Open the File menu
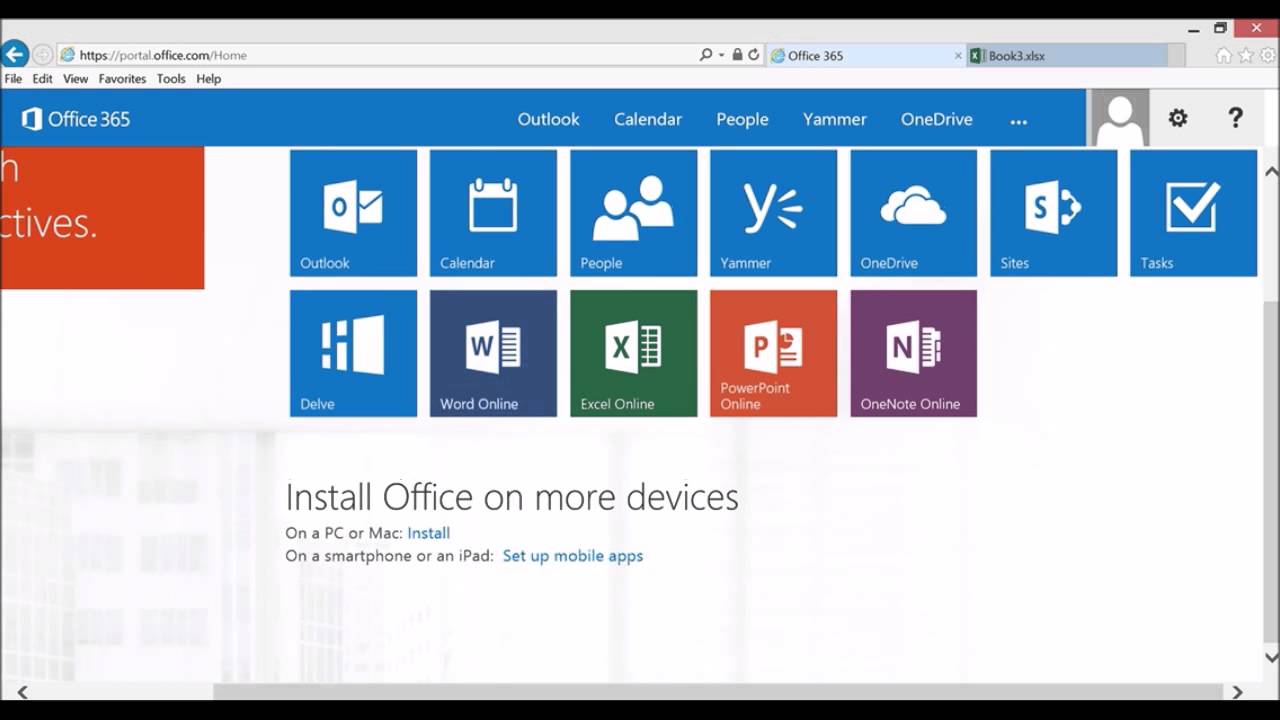Viewport: 1280px width, 720px height. pos(13,79)
